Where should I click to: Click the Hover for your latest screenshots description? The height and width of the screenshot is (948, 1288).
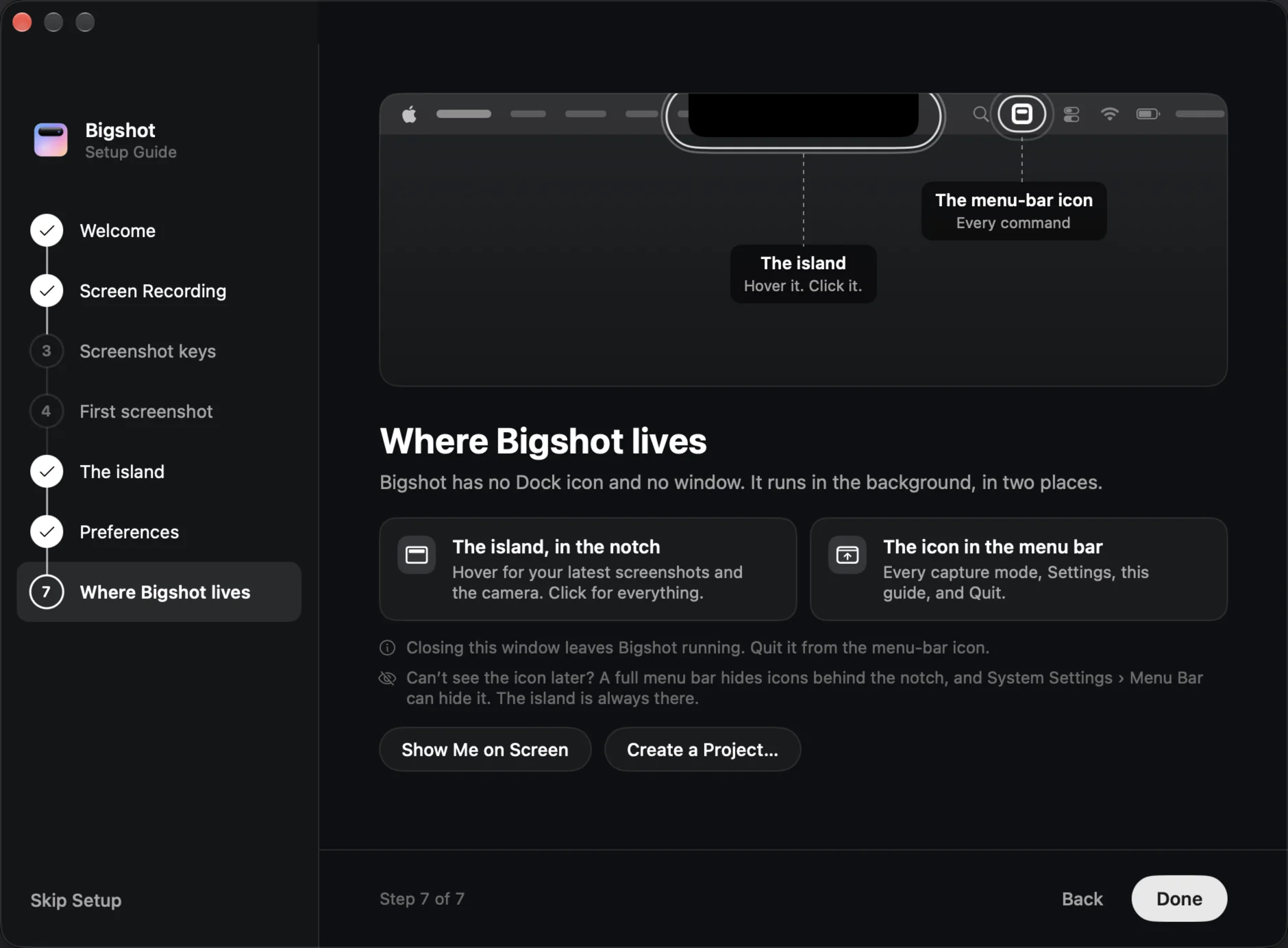[597, 583]
